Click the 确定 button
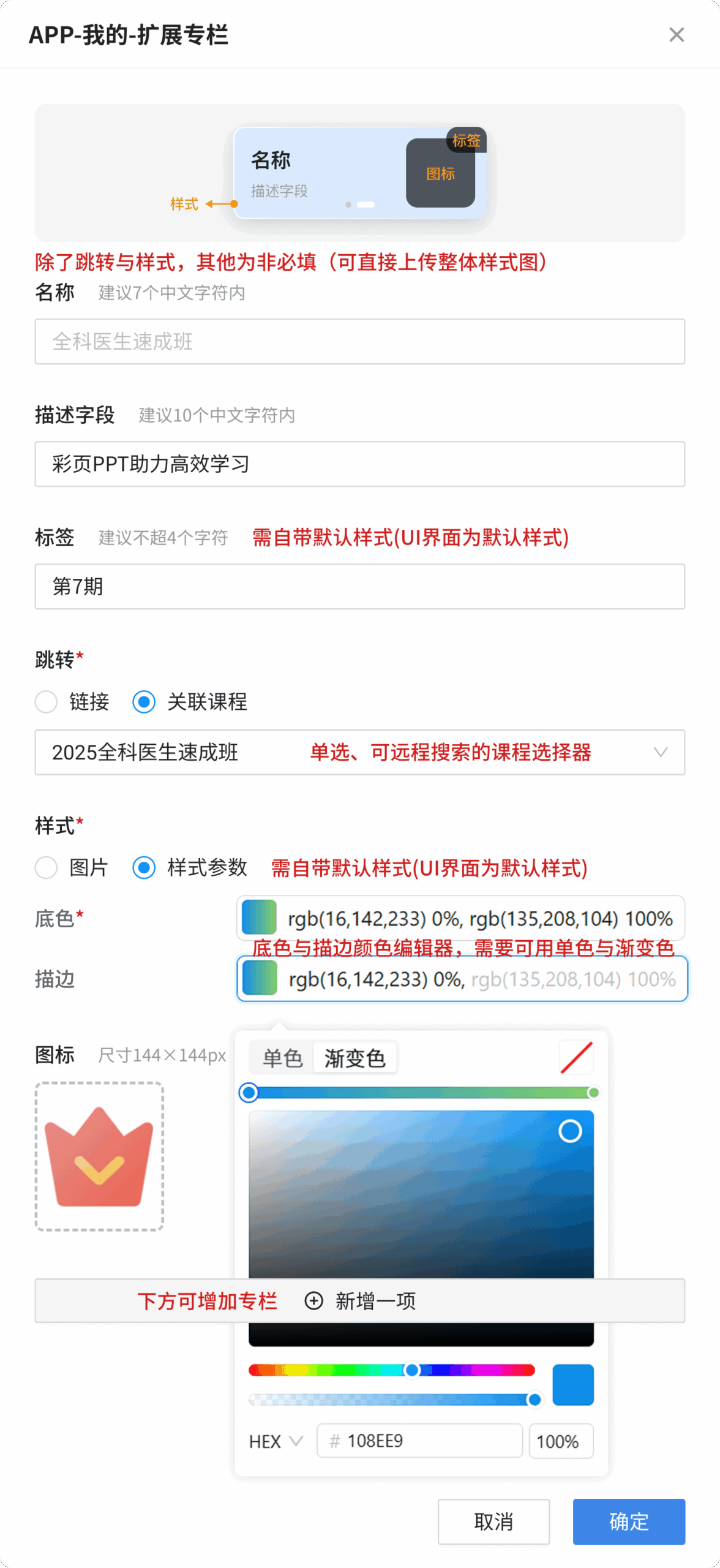 pyautogui.click(x=629, y=1521)
